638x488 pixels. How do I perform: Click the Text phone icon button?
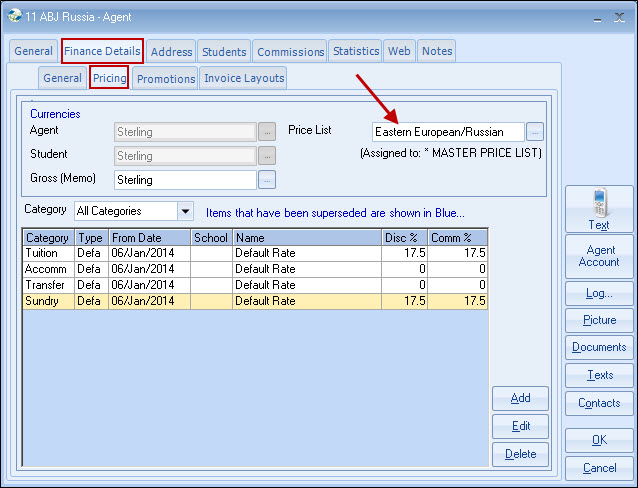[598, 209]
